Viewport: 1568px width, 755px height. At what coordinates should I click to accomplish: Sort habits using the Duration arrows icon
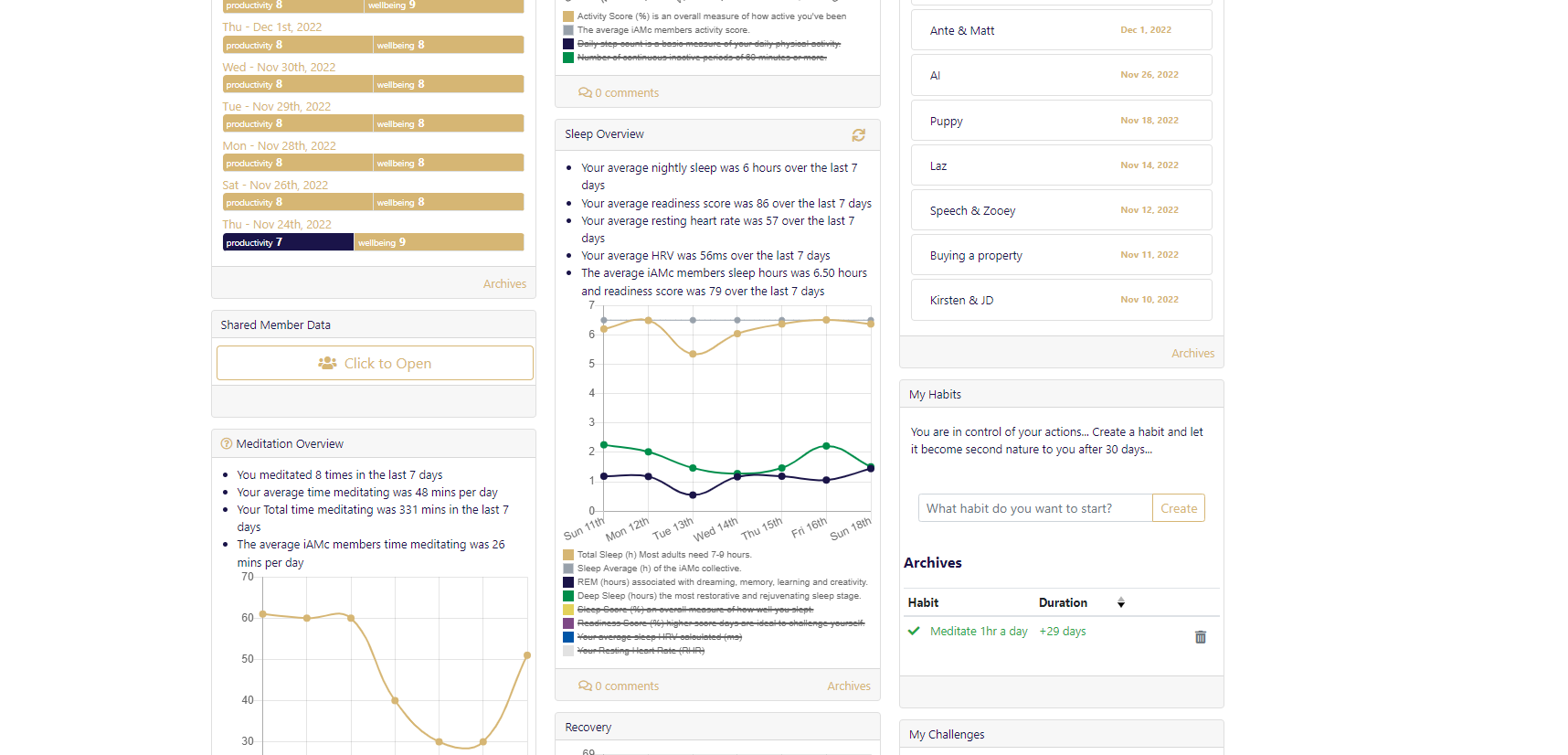(1120, 603)
